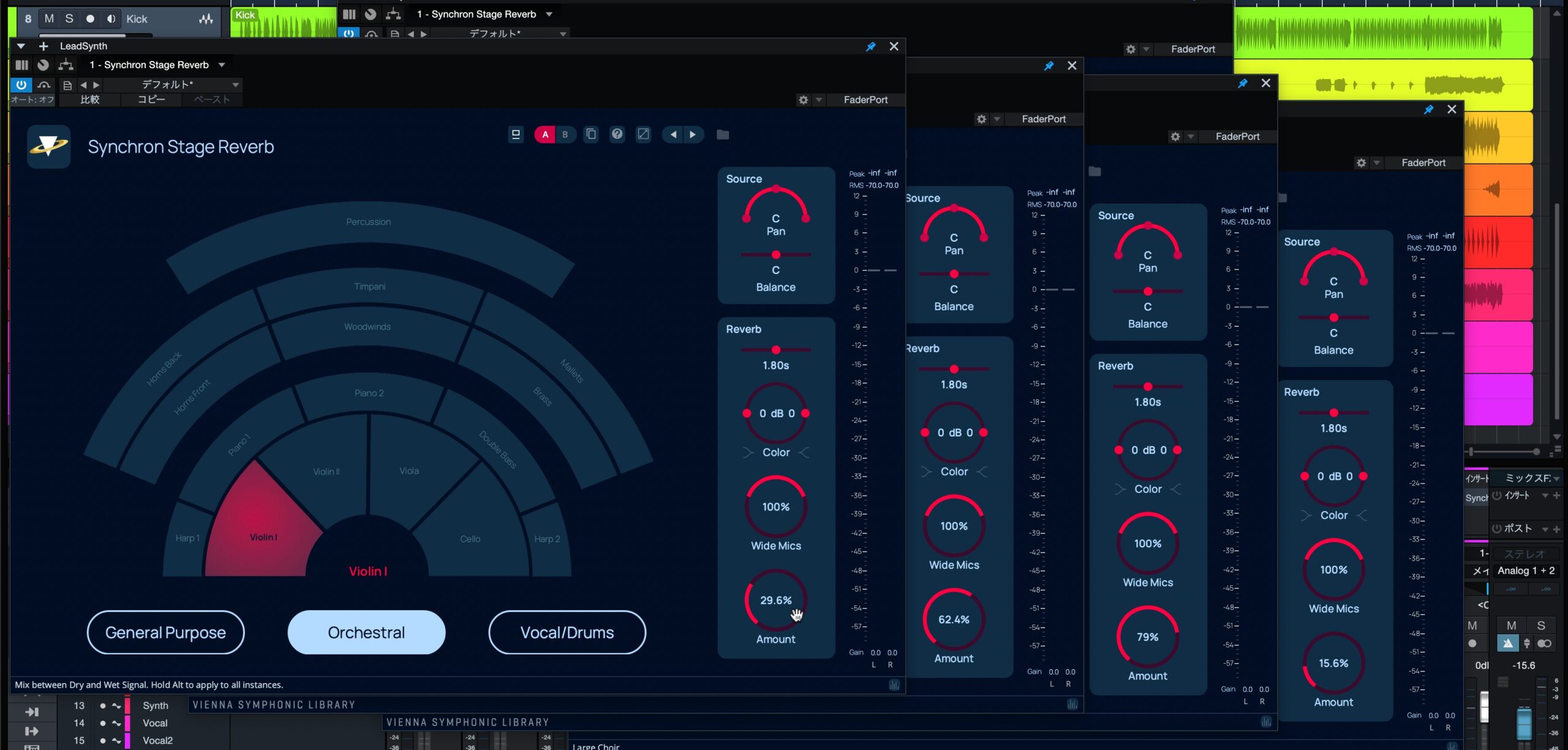This screenshot has height=750, width=1568.
Task: Click copy A/B settings icon
Action: tap(591, 134)
